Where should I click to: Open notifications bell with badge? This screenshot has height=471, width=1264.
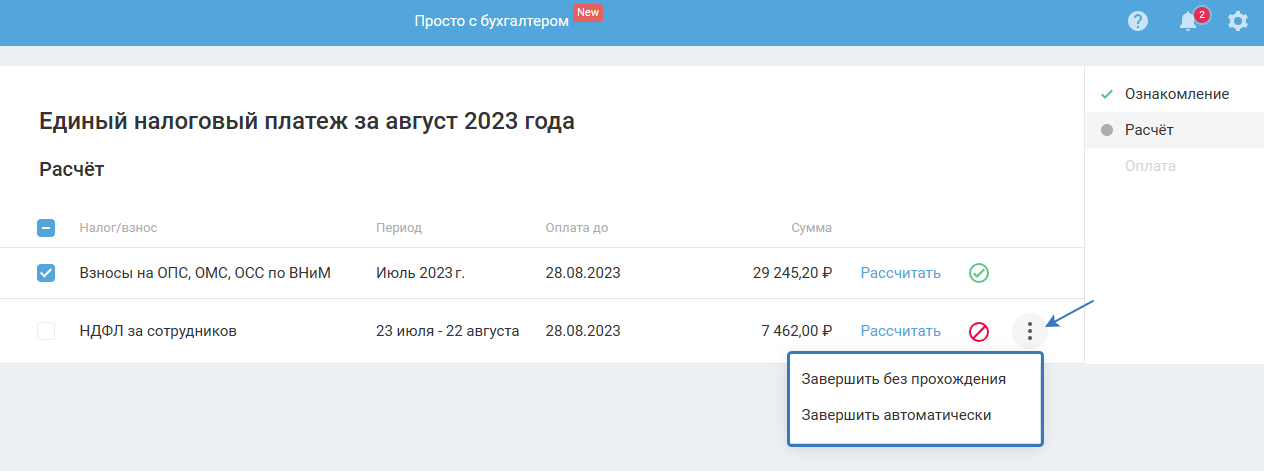point(1188,20)
